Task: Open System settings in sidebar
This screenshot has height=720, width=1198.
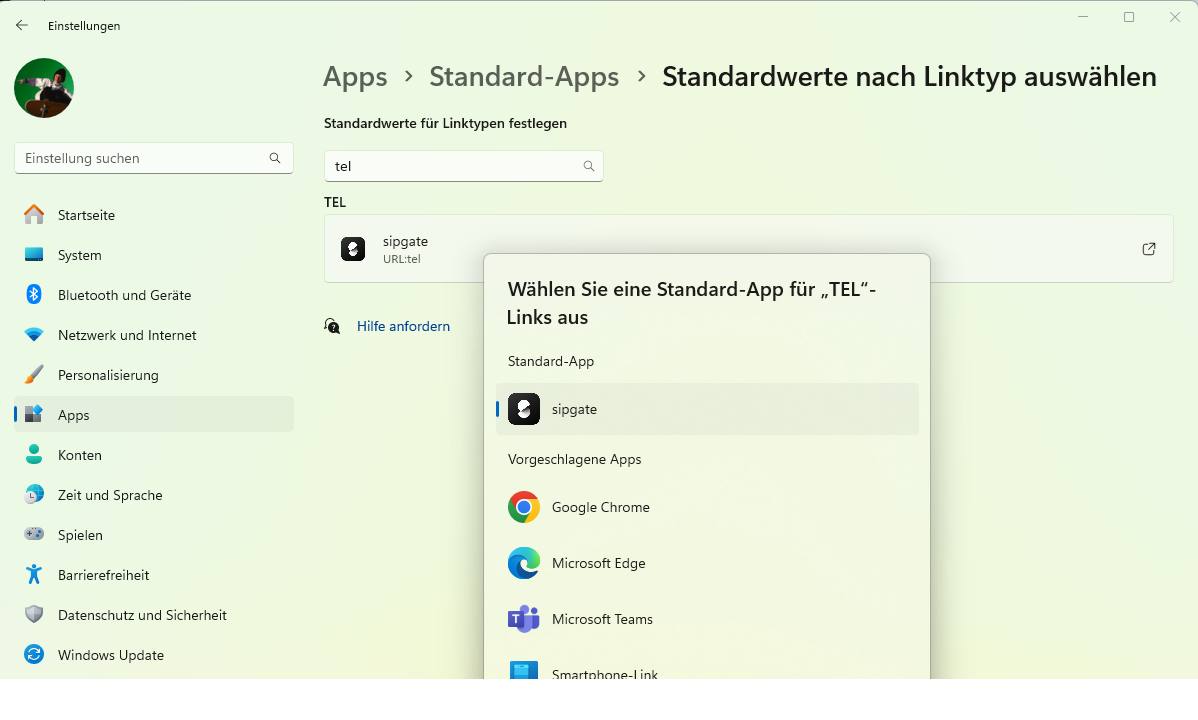Action: 154,255
